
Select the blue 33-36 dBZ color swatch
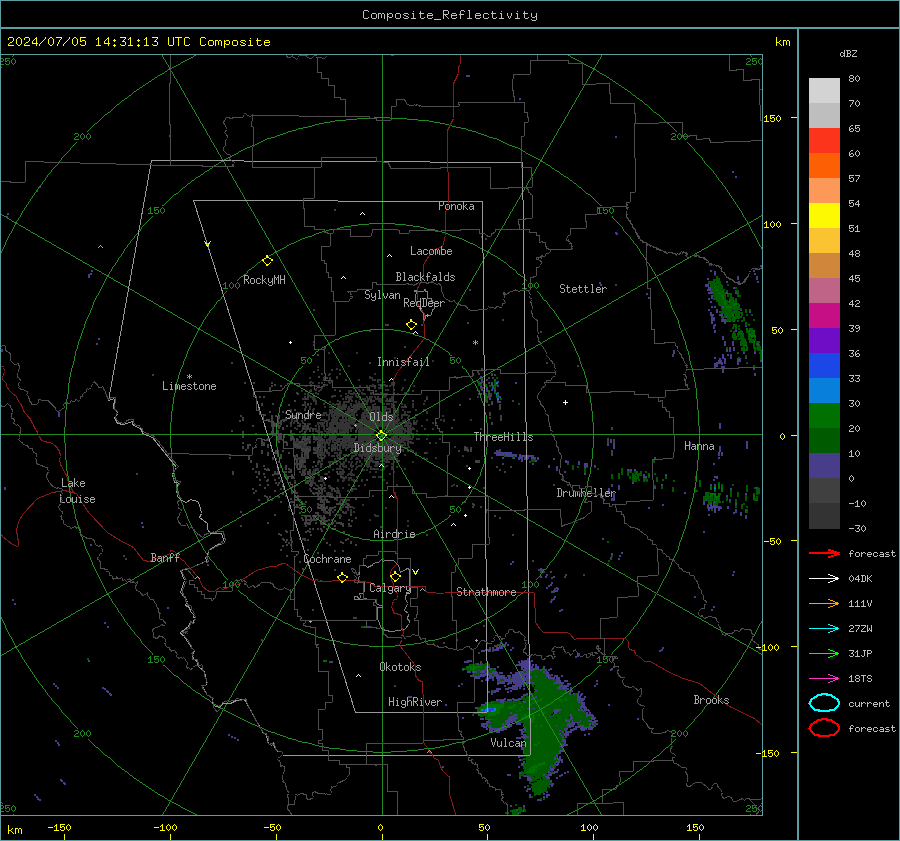(x=824, y=365)
